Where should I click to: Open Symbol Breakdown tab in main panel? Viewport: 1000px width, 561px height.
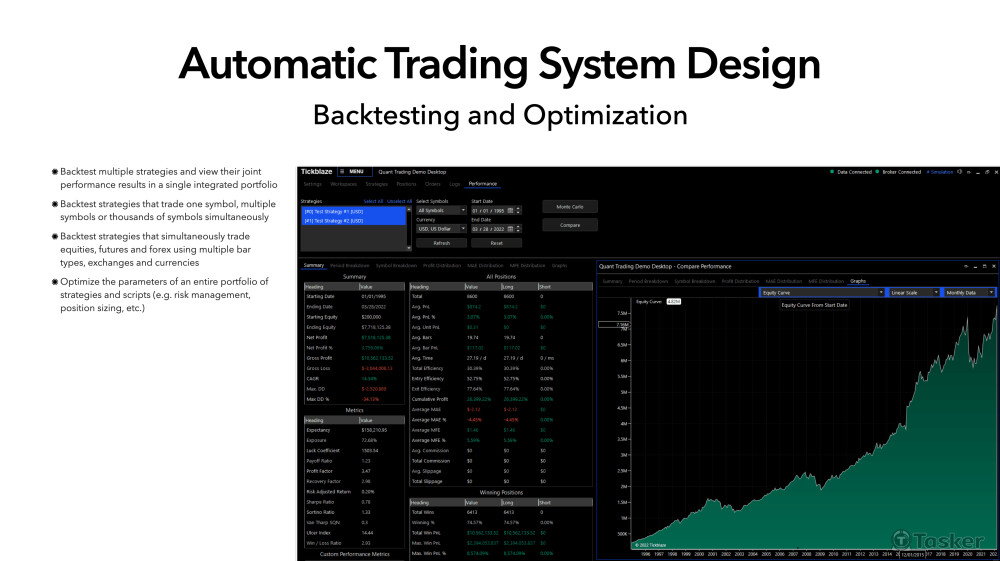pyautogui.click(x=396, y=265)
